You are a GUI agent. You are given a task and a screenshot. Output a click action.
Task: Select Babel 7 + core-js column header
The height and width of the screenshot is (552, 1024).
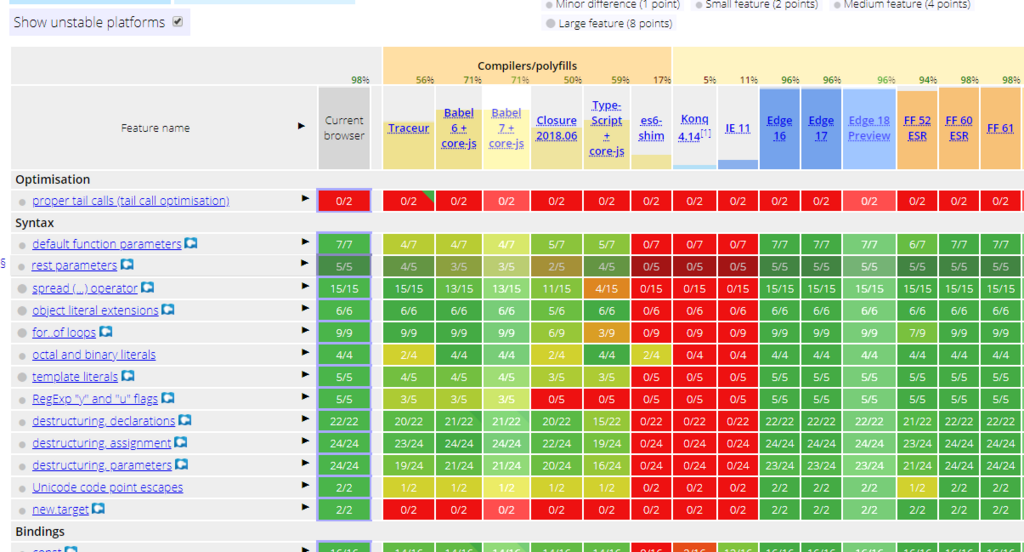tap(506, 128)
